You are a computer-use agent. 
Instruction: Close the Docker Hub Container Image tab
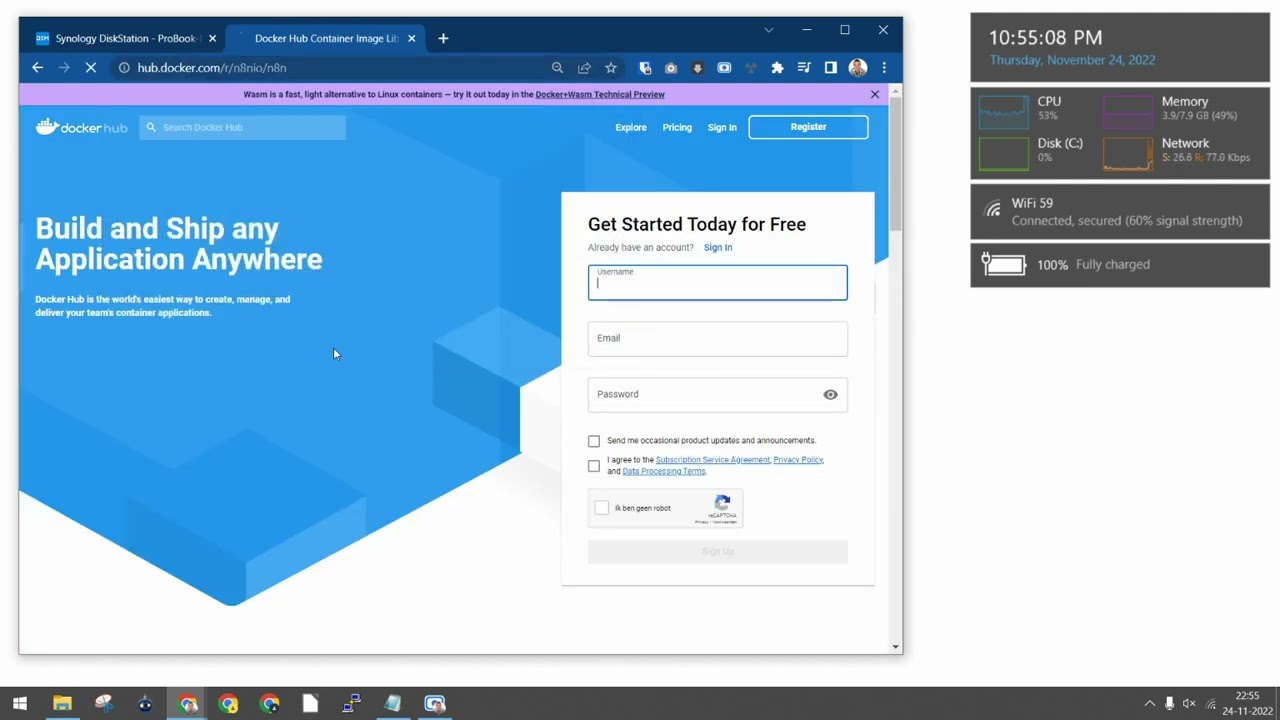click(x=411, y=38)
